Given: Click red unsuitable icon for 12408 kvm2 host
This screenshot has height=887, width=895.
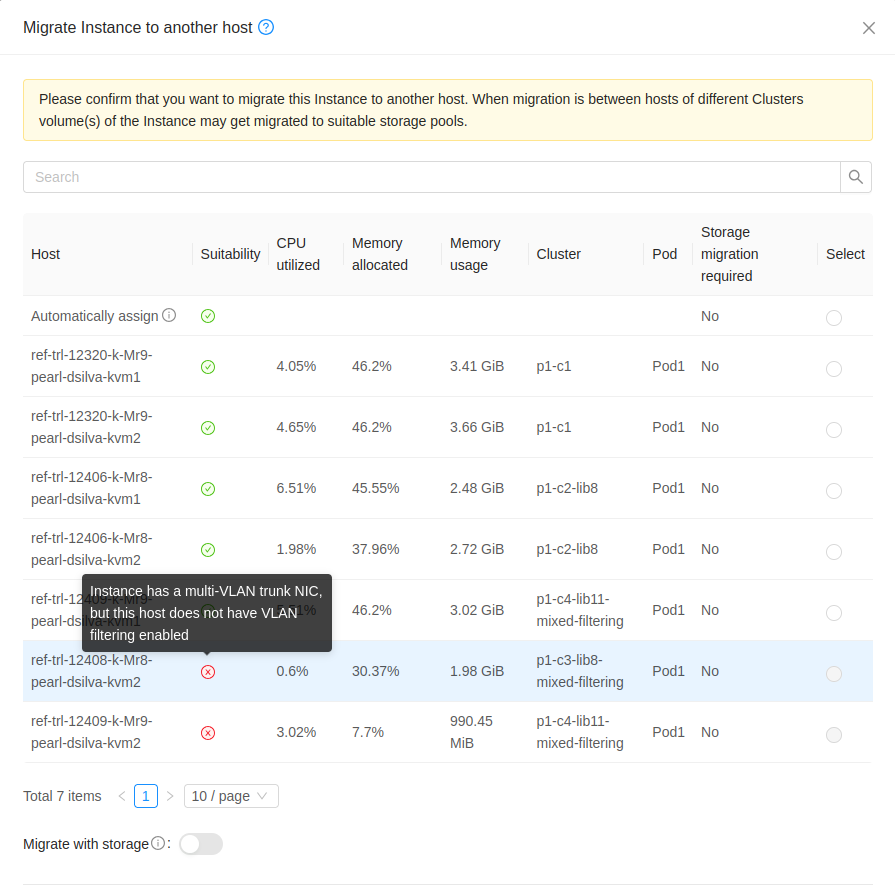Looking at the screenshot, I should coord(208,672).
